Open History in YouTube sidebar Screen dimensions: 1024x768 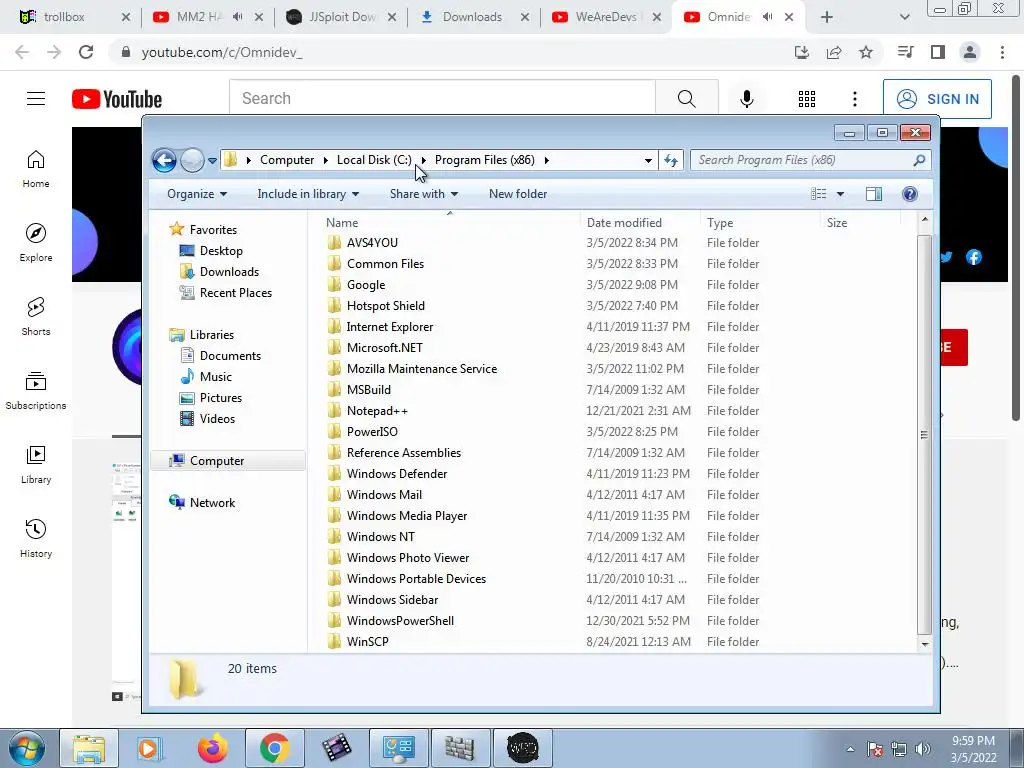pos(36,539)
